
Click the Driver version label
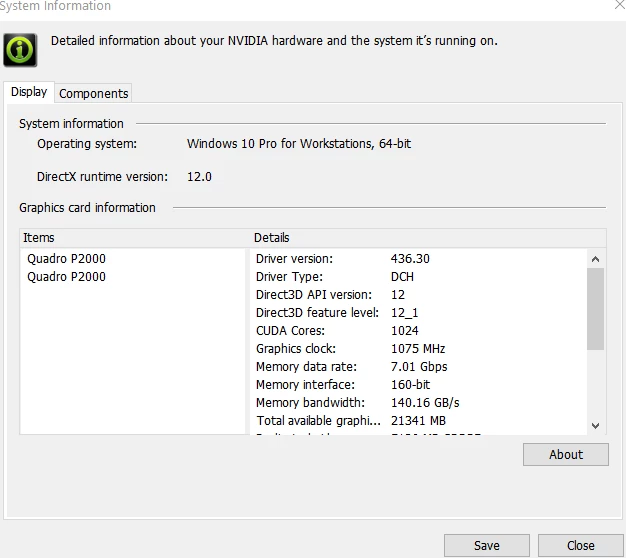tap(294, 259)
